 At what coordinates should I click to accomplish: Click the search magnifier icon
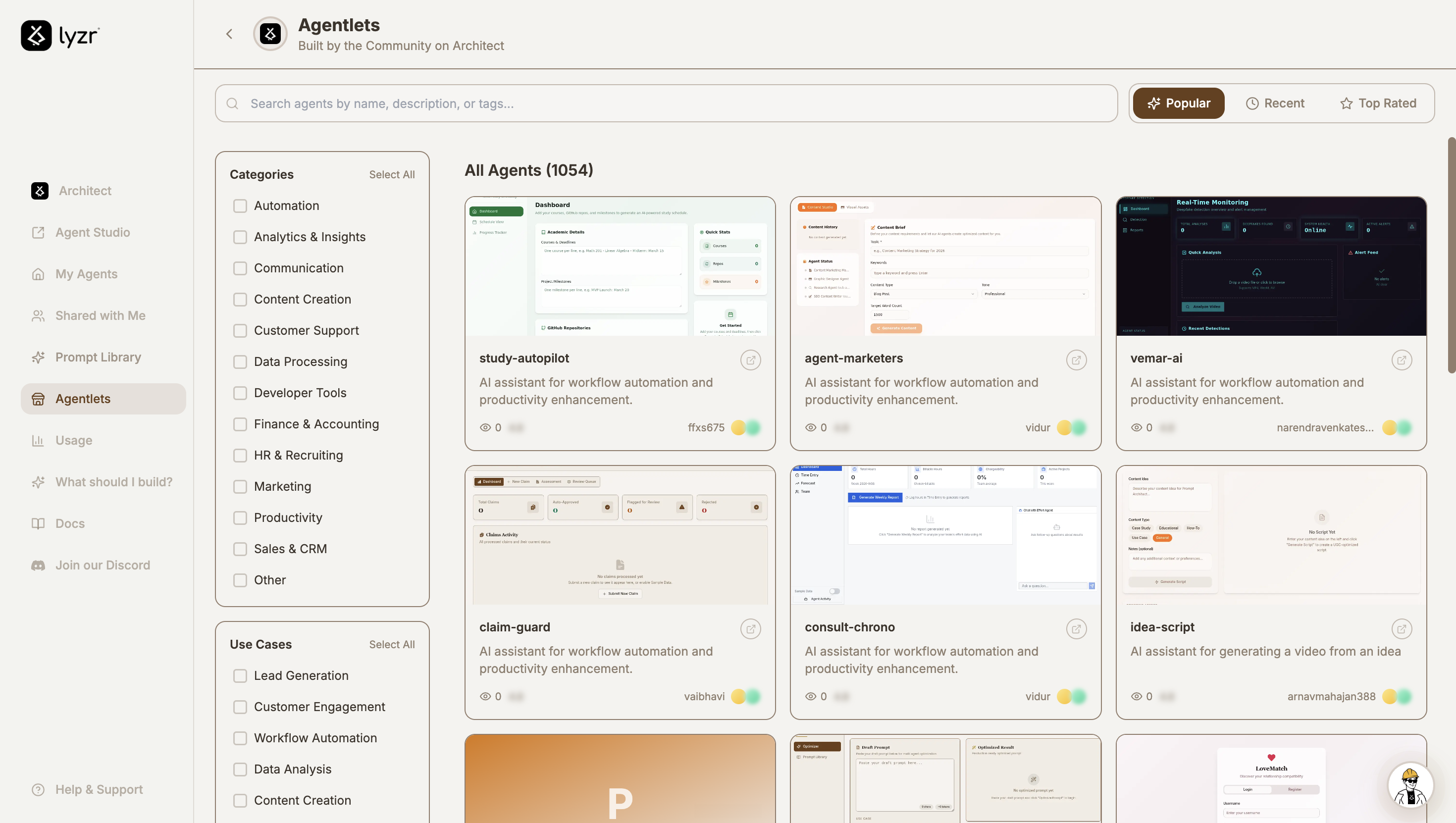point(232,103)
